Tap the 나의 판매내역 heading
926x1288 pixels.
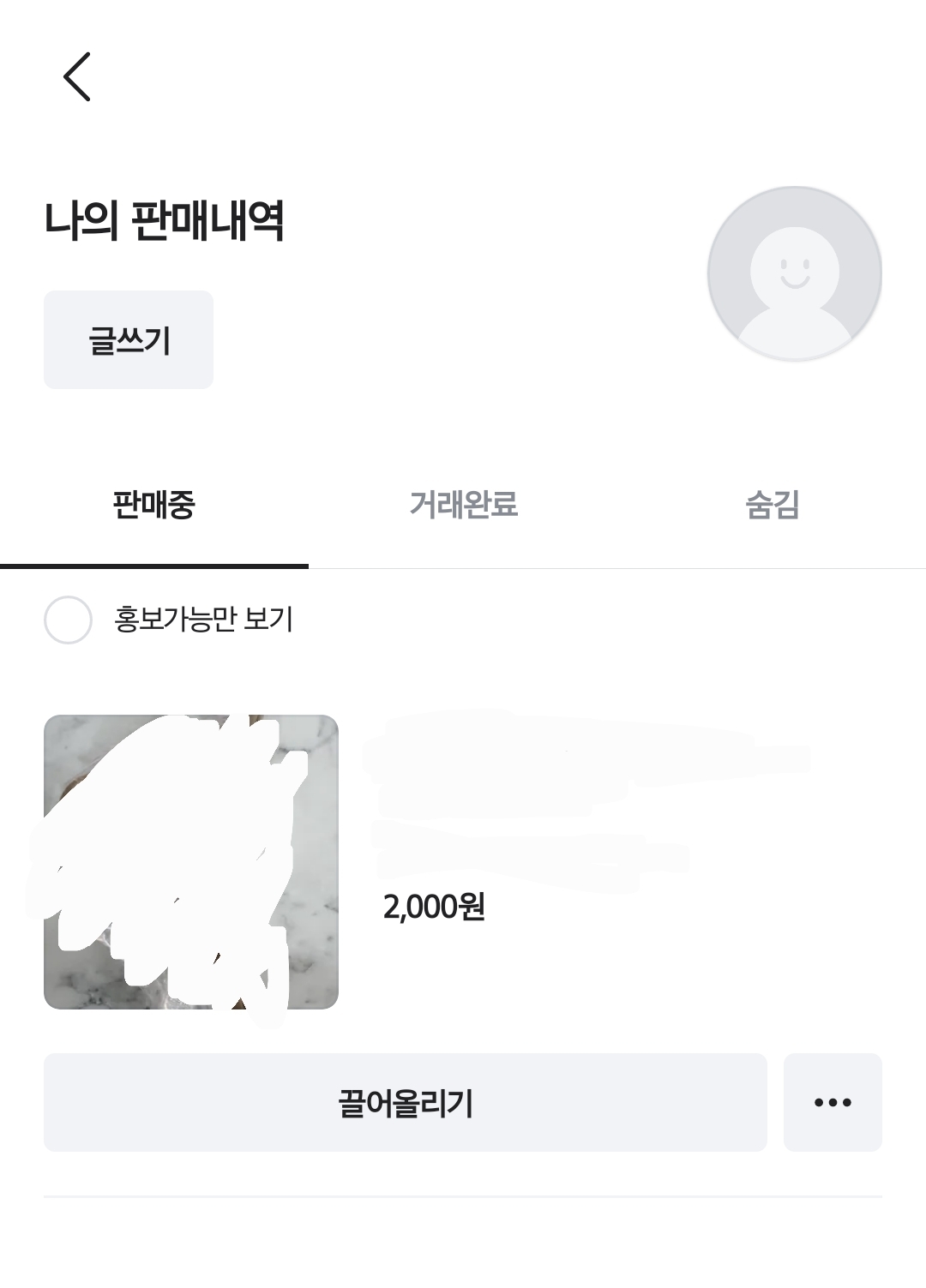(x=164, y=221)
